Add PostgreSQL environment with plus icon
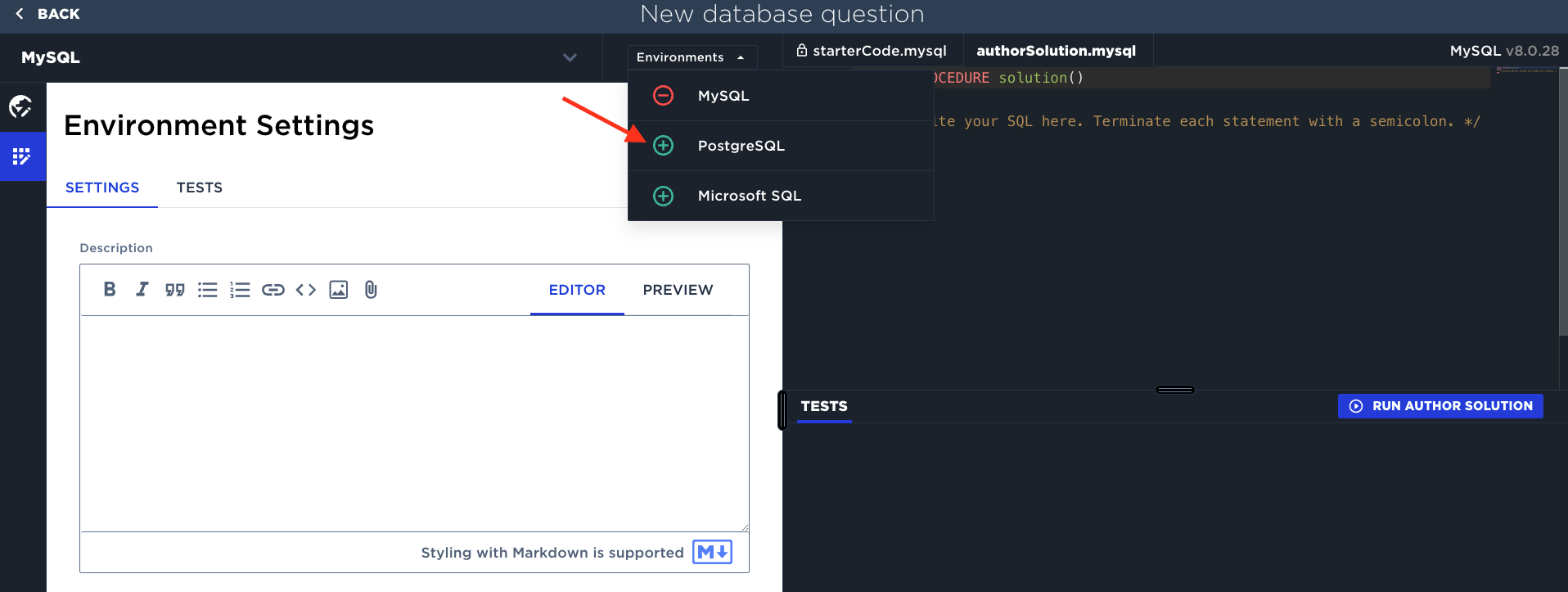 [x=664, y=146]
